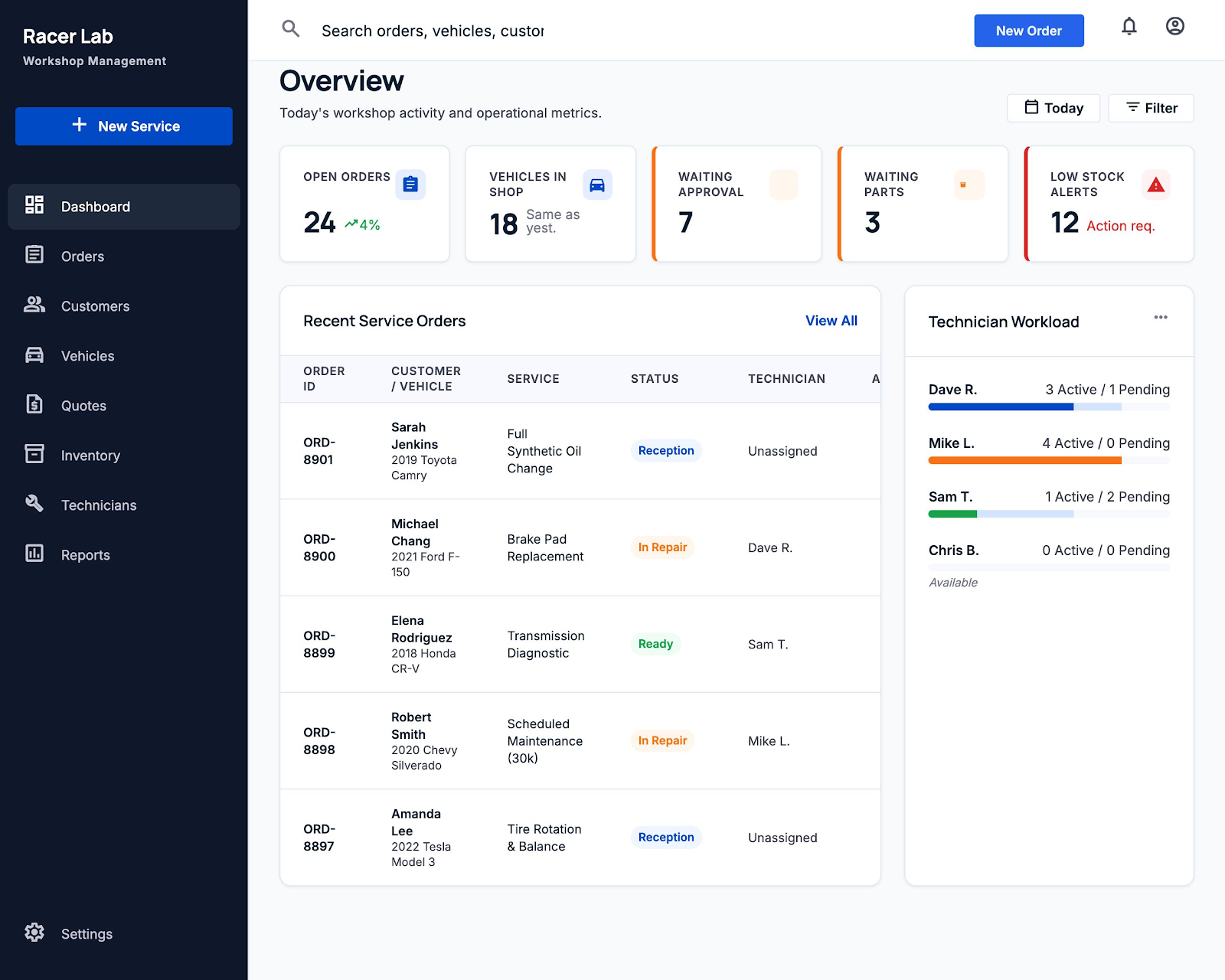Click Mike L. orange workload bar

pyautogui.click(x=1025, y=461)
